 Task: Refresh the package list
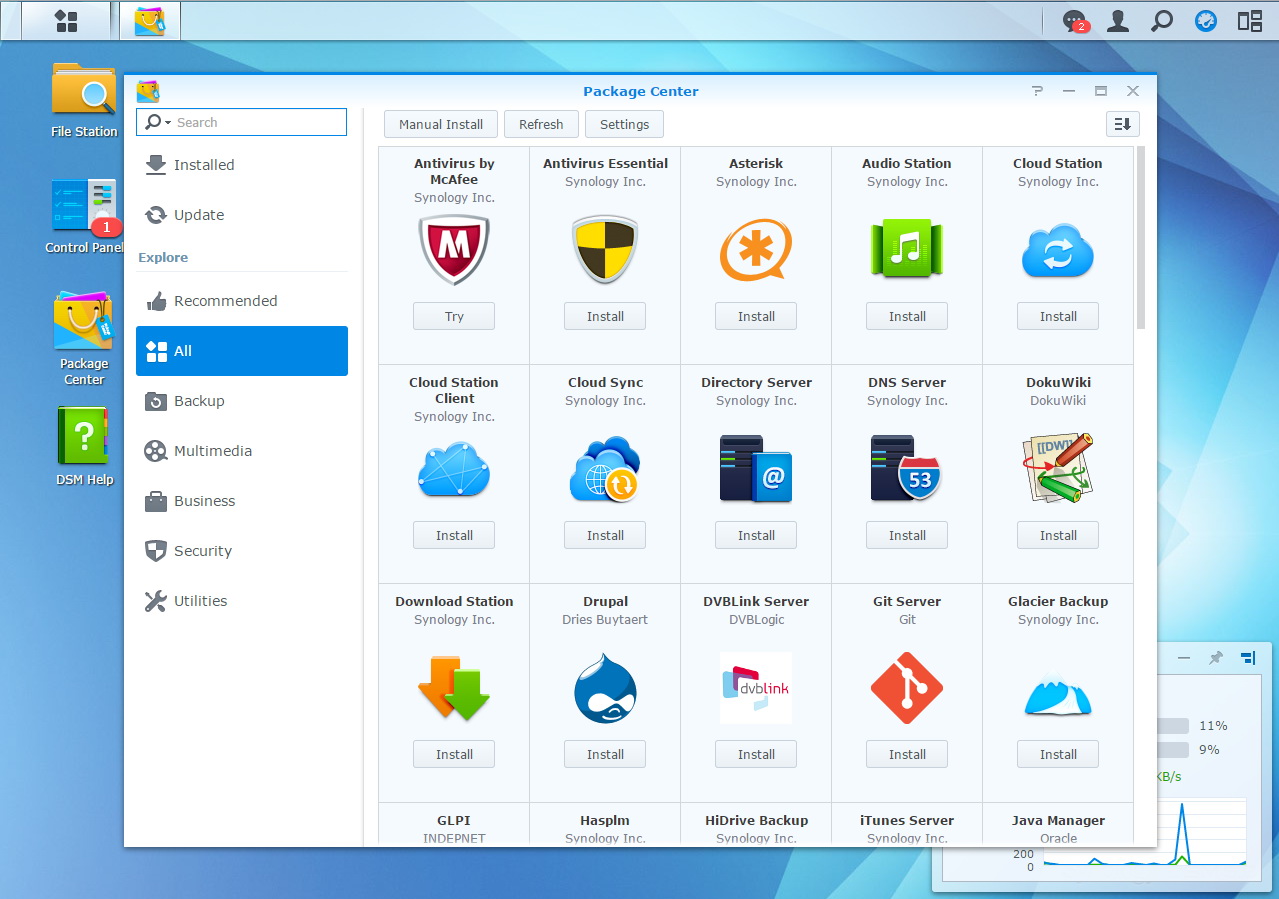(541, 124)
